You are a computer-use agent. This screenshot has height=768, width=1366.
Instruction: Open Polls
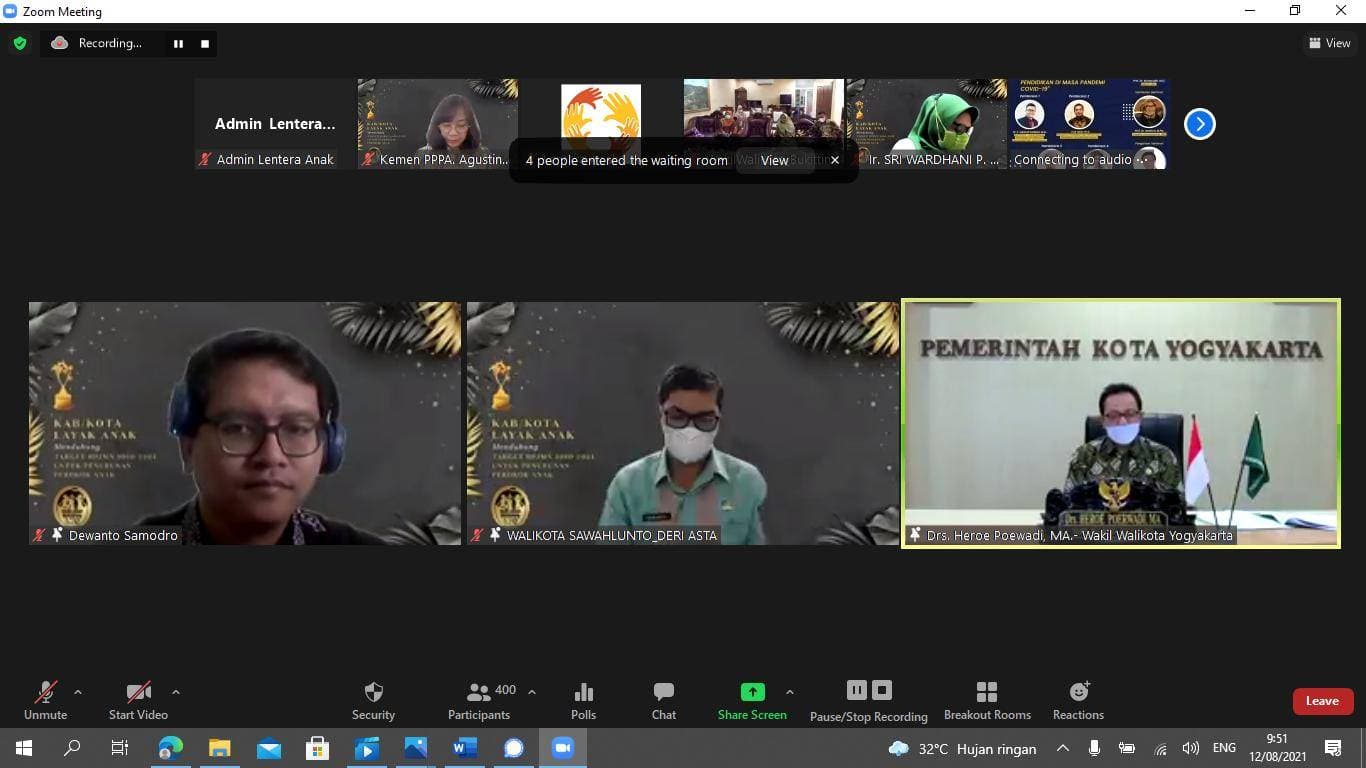584,700
